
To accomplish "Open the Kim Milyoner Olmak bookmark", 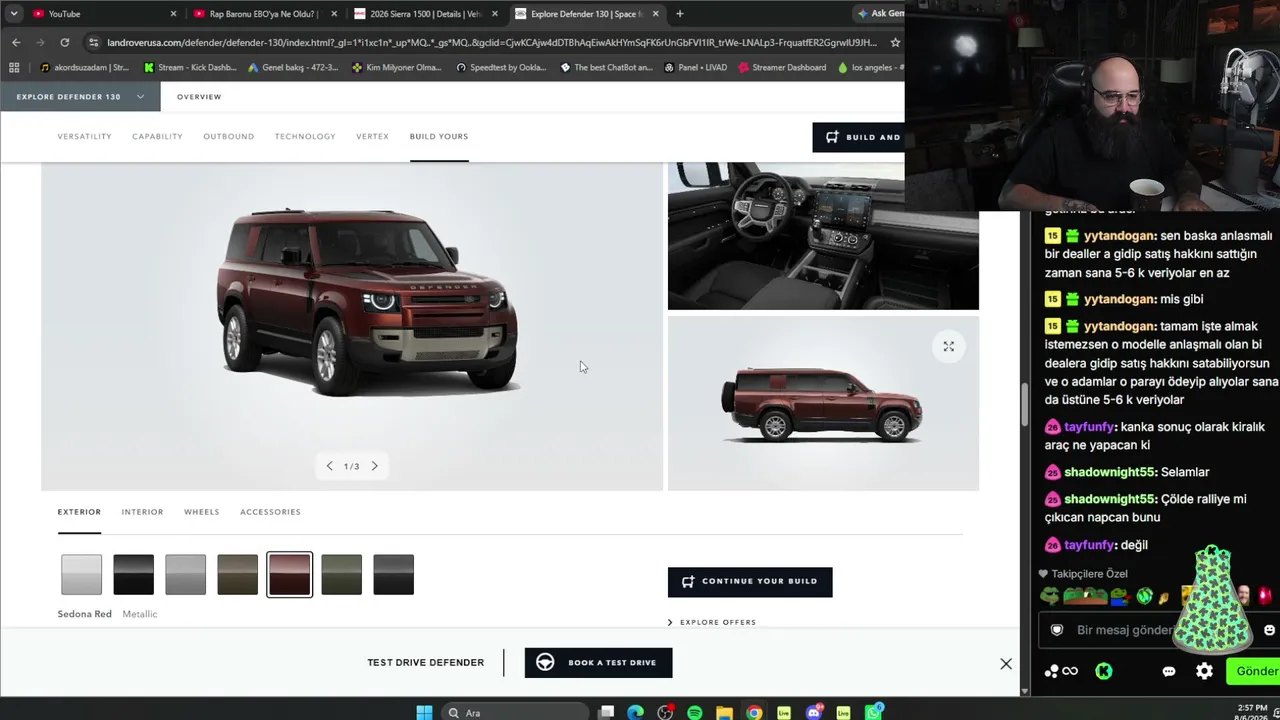I will [398, 68].
